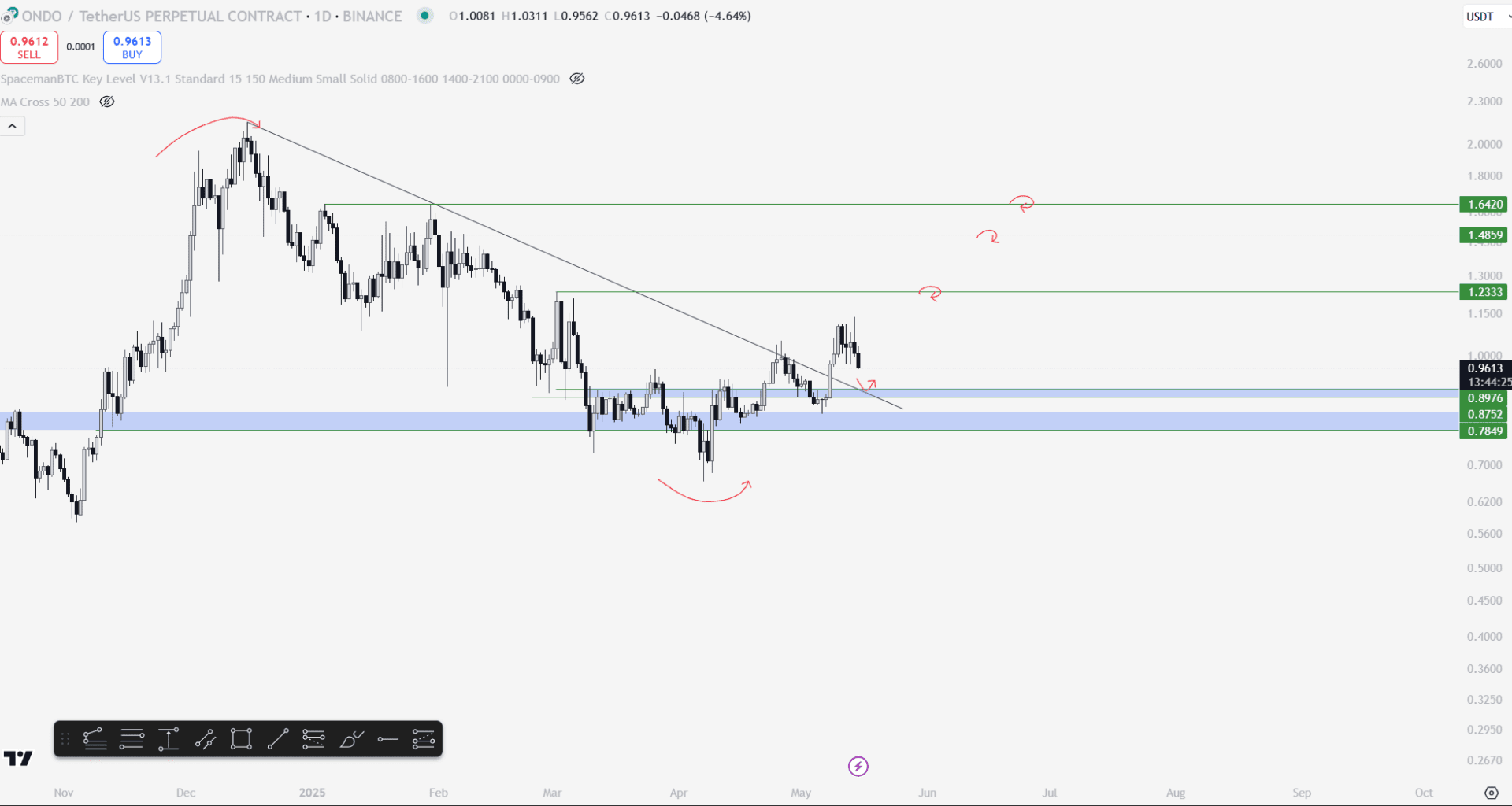Click the 0.7849 green price label

(x=1484, y=431)
